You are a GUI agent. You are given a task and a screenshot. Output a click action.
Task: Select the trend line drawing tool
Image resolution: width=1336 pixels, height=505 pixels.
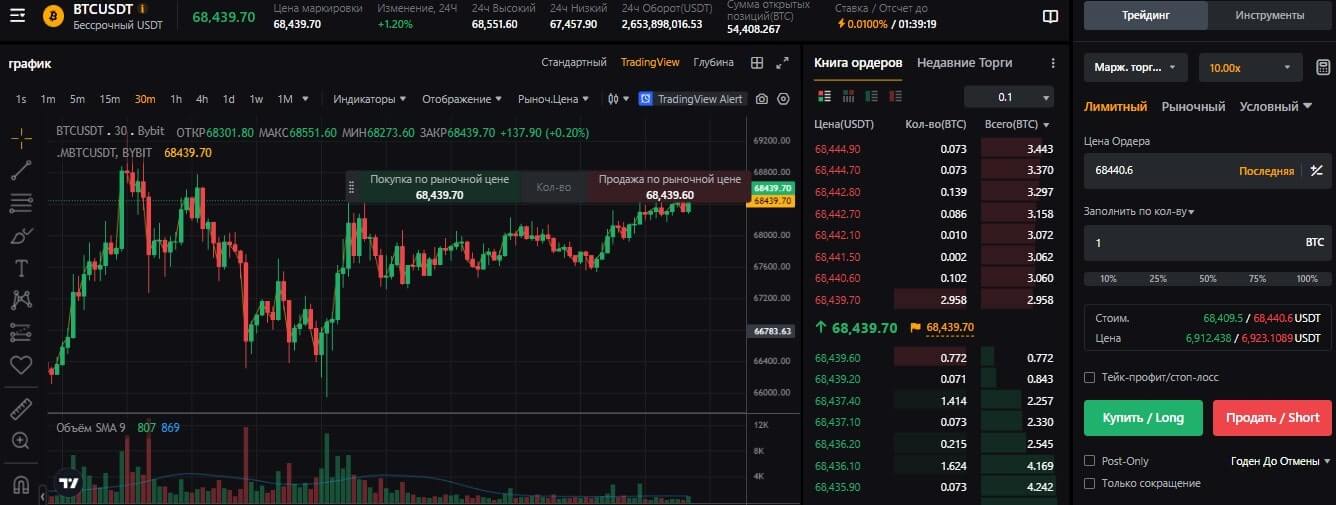pyautogui.click(x=20, y=171)
